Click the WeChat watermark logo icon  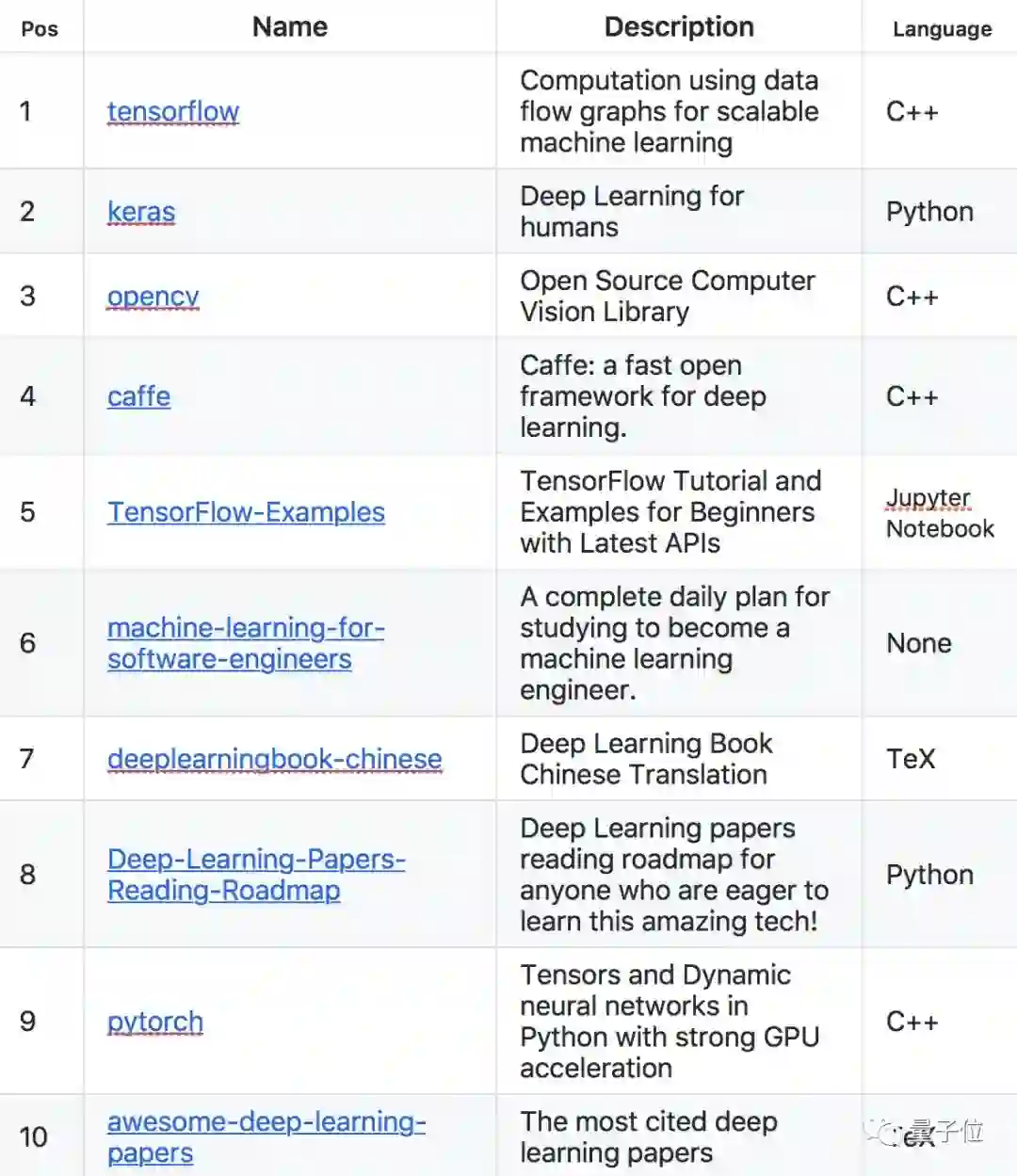click(x=886, y=1131)
